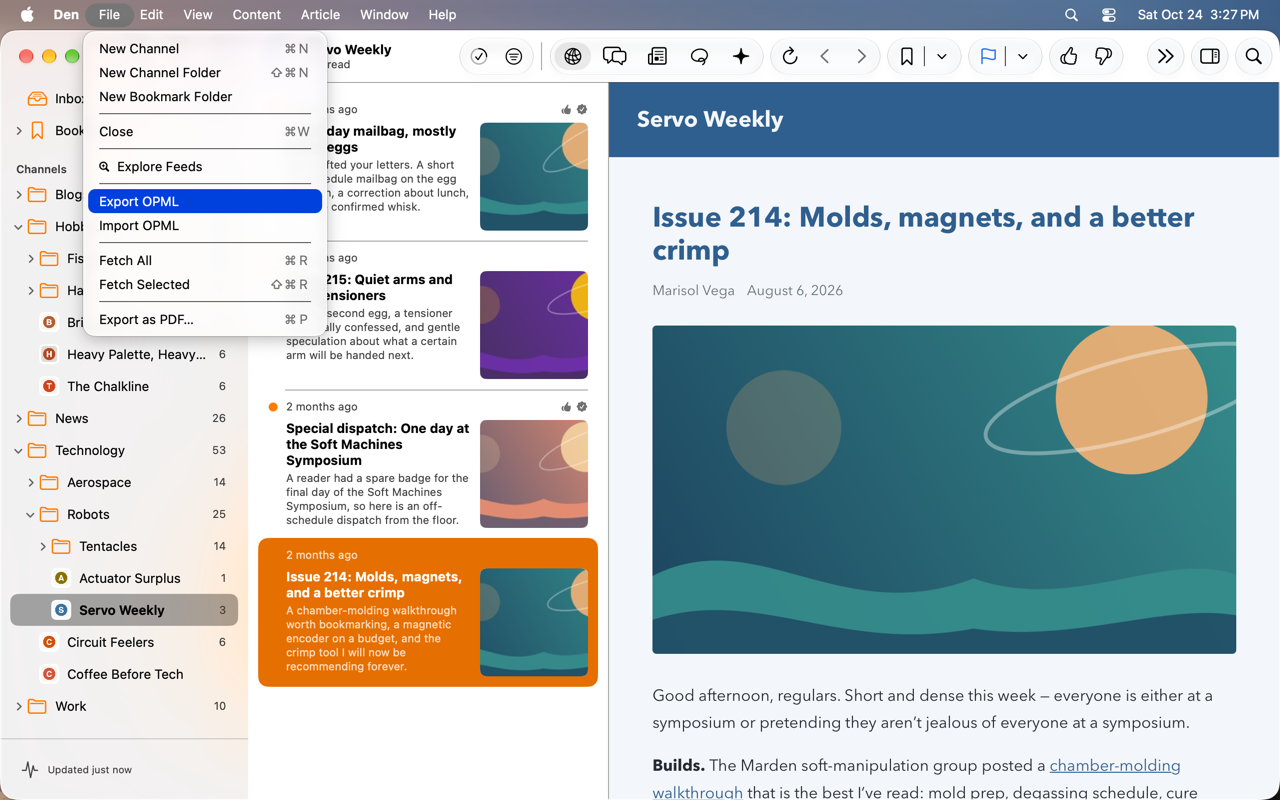Collapse the Technology folder chevron
1280x800 pixels.
[19, 451]
